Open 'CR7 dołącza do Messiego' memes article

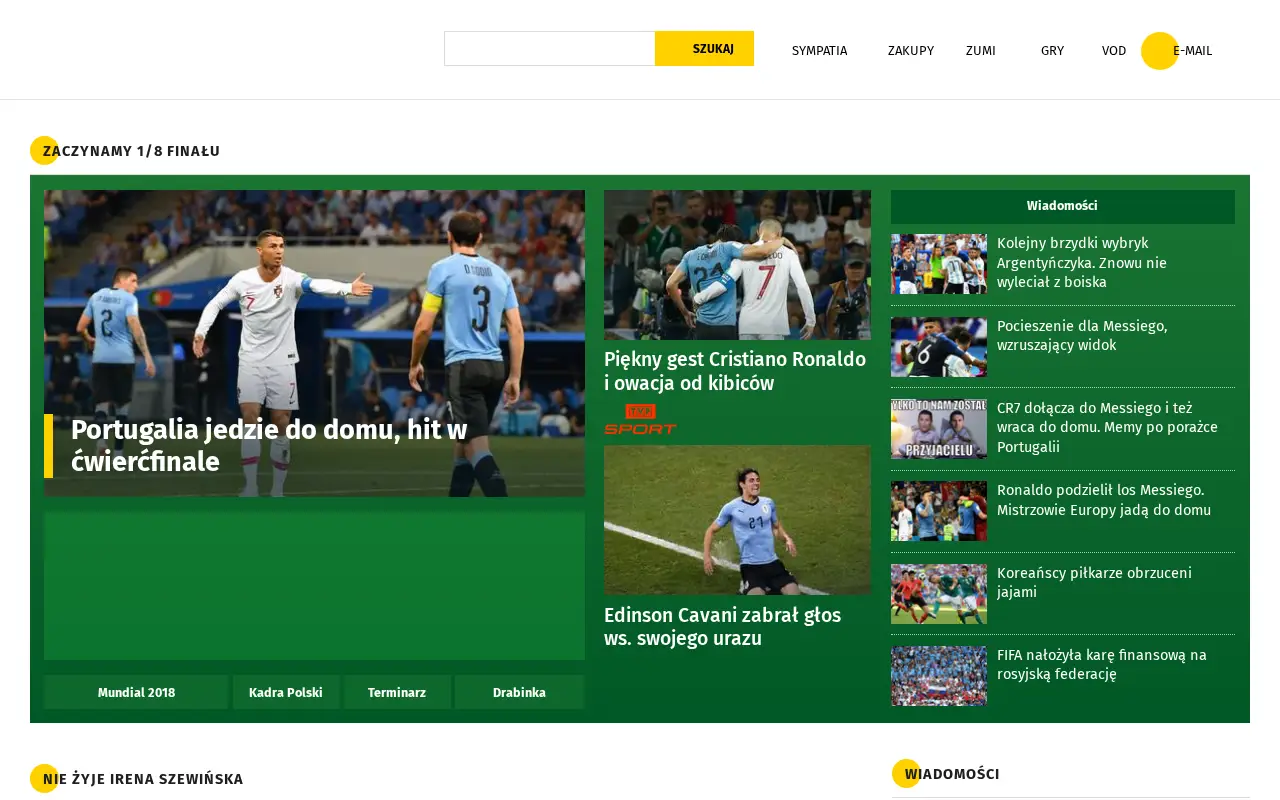coord(1107,428)
